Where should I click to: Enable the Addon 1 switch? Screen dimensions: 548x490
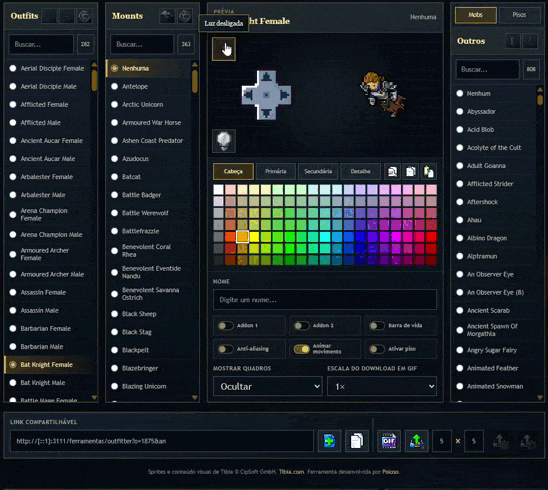click(226, 325)
